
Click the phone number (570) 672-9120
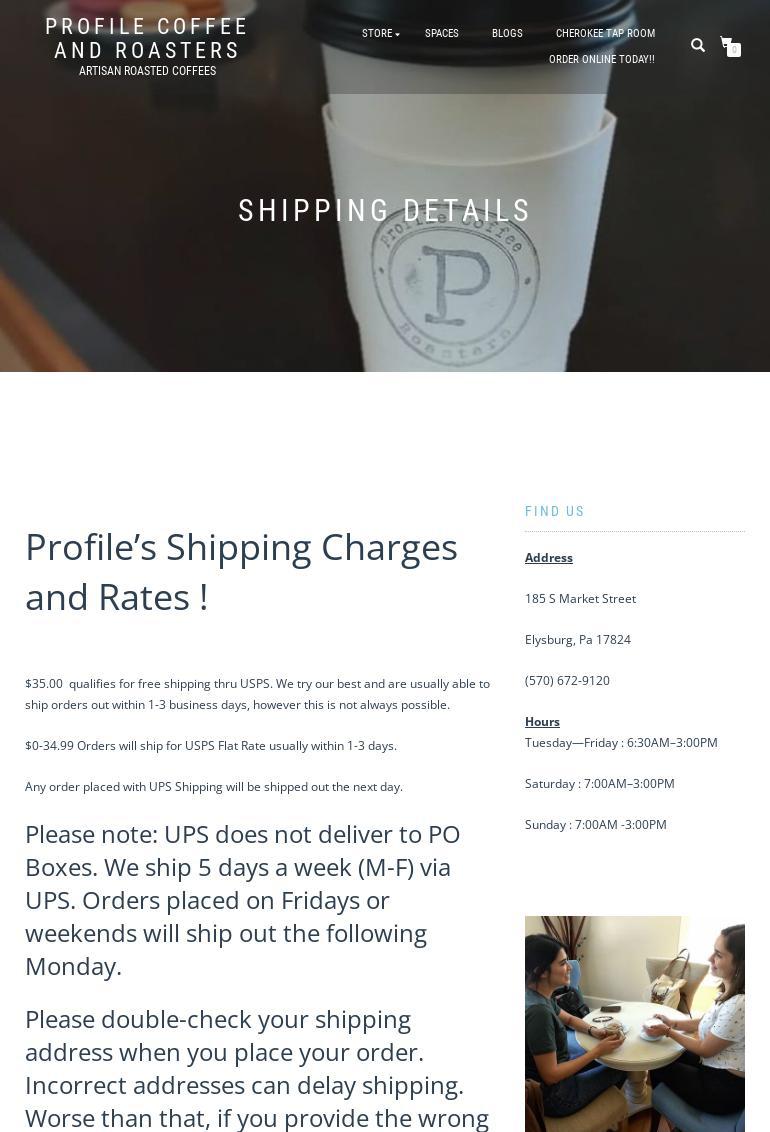coord(567,681)
